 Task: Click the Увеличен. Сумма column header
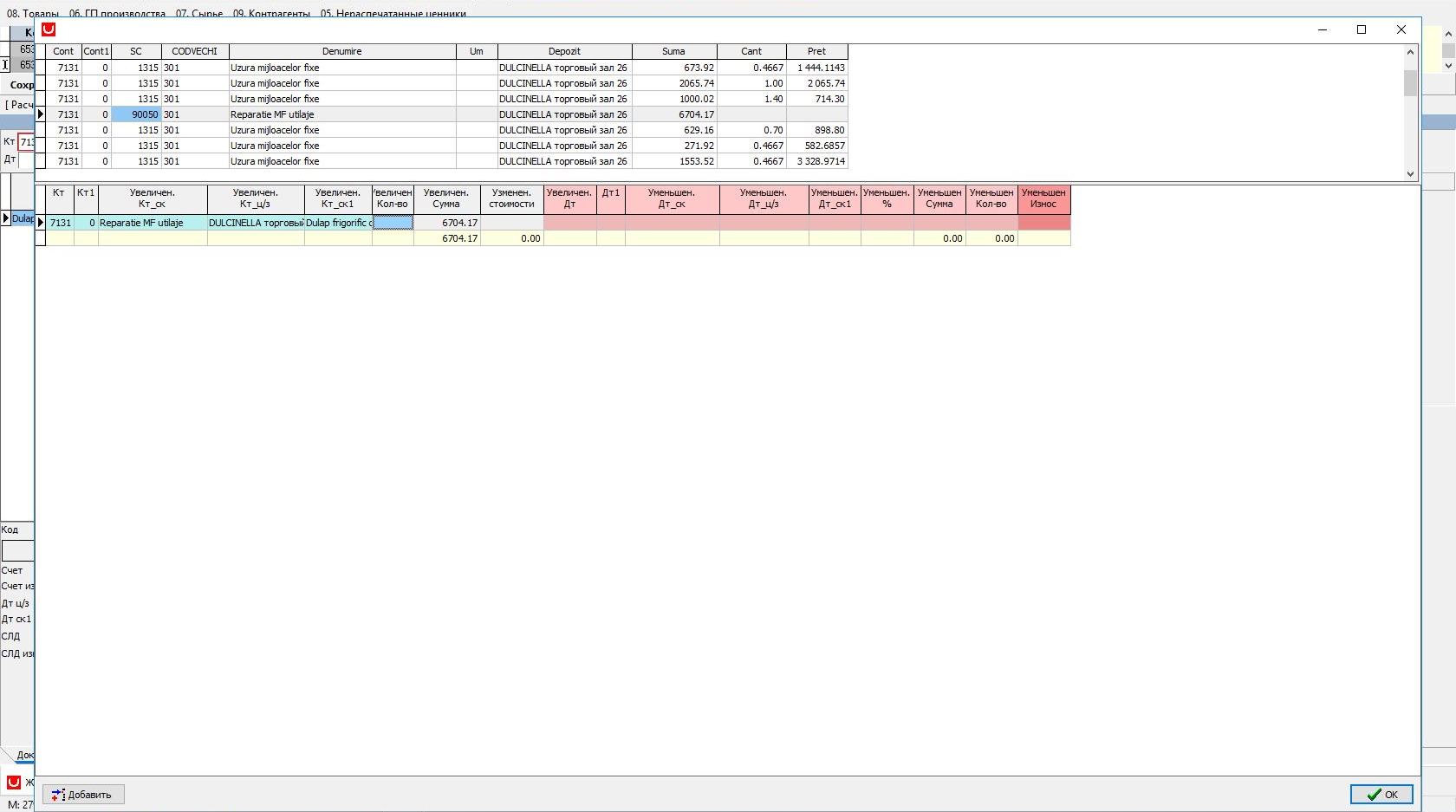click(446, 198)
